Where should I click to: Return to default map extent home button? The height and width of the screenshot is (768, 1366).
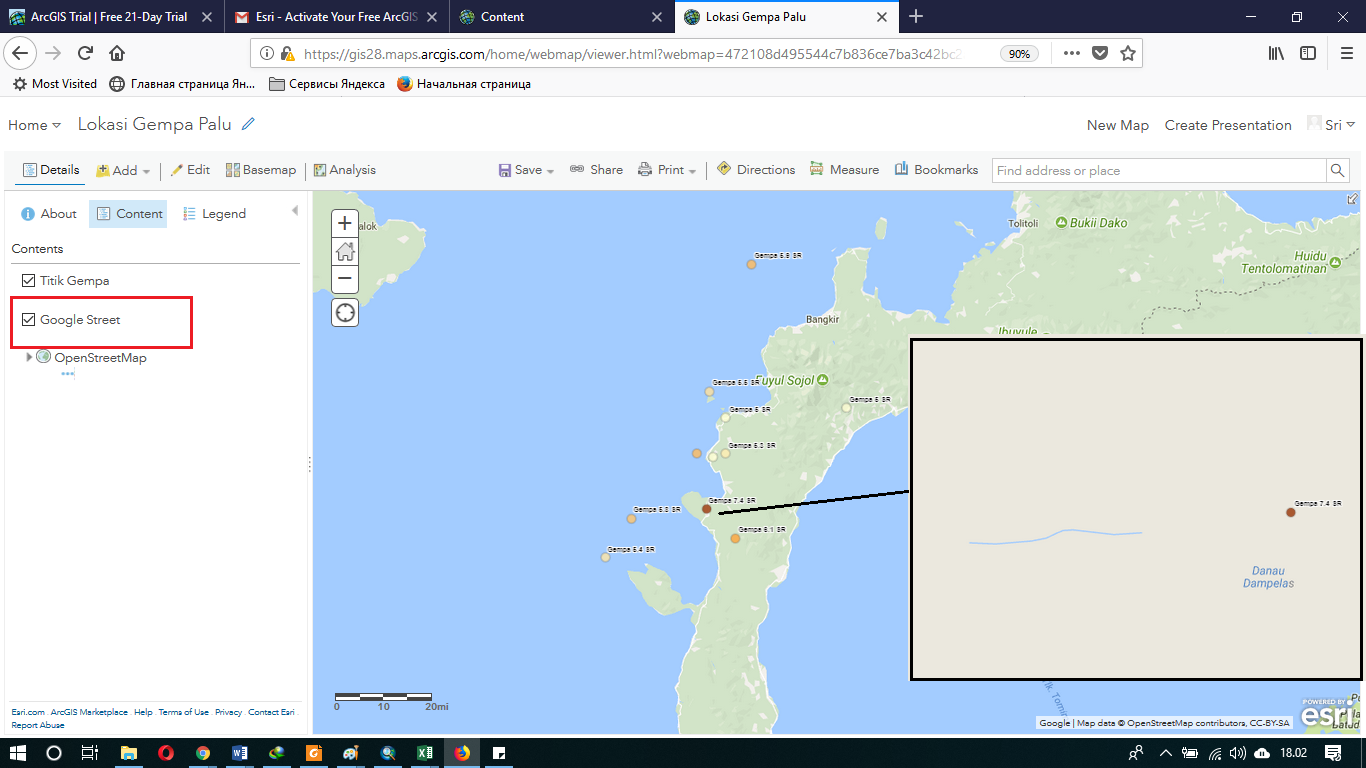point(345,251)
